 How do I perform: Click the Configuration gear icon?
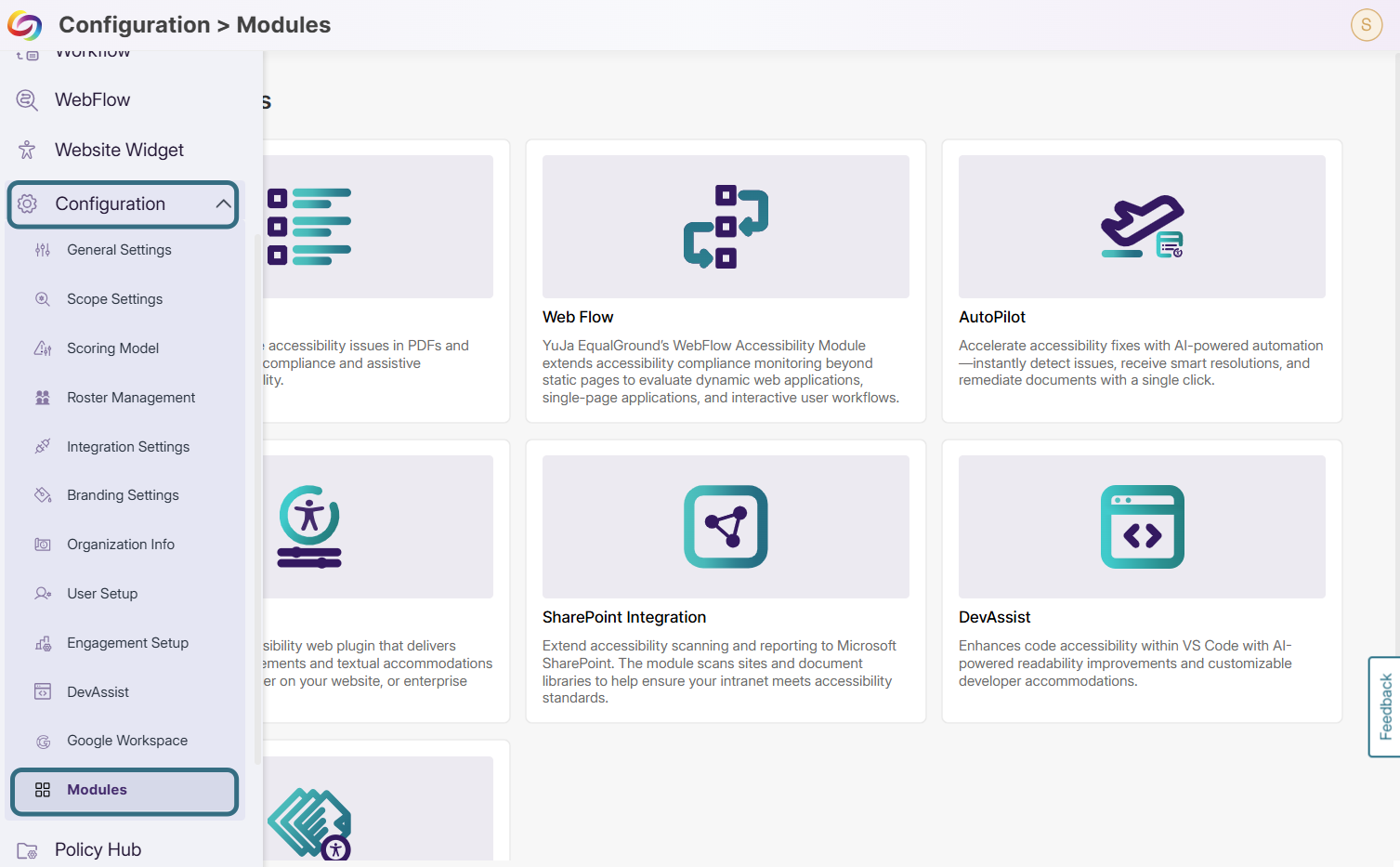(x=28, y=204)
